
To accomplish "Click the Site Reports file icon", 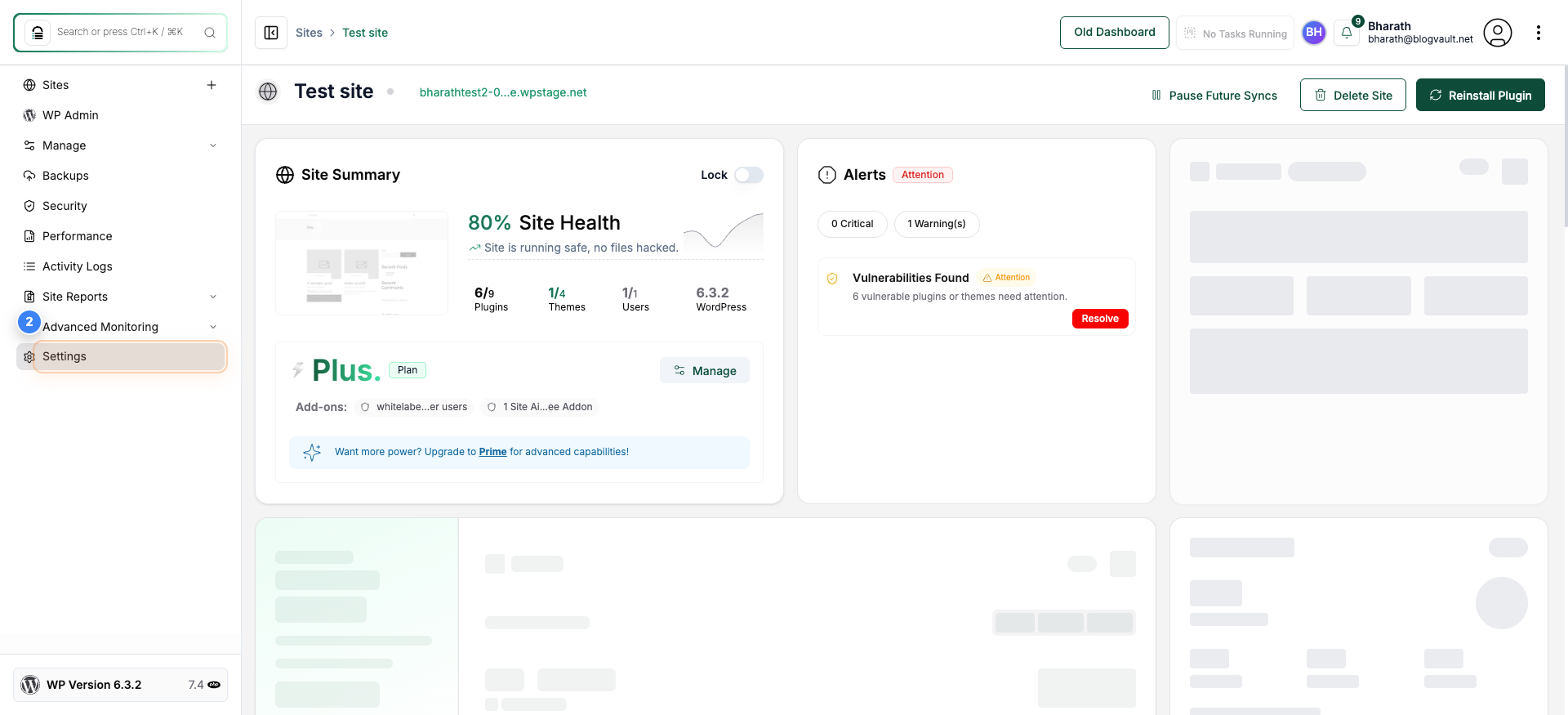I will (x=29, y=297).
